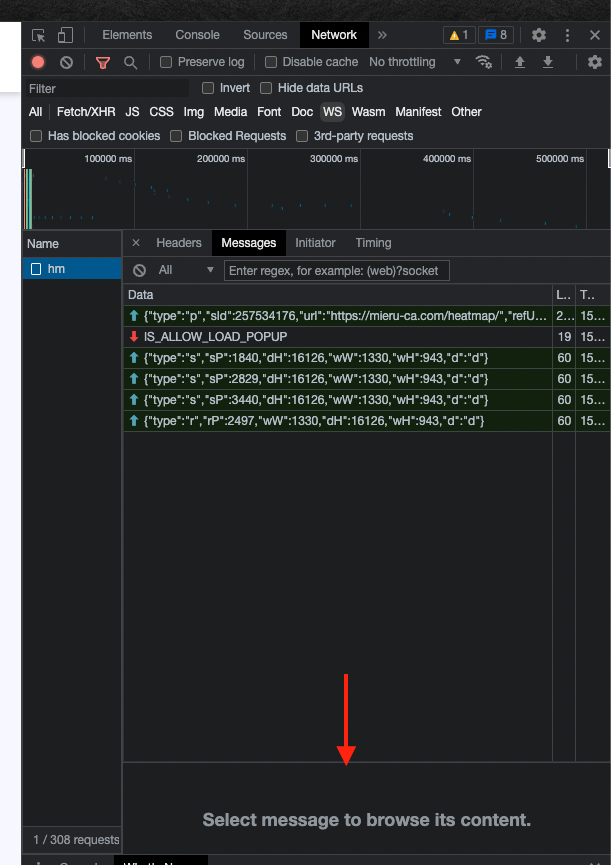Switch to the Console tab

(x=197, y=35)
